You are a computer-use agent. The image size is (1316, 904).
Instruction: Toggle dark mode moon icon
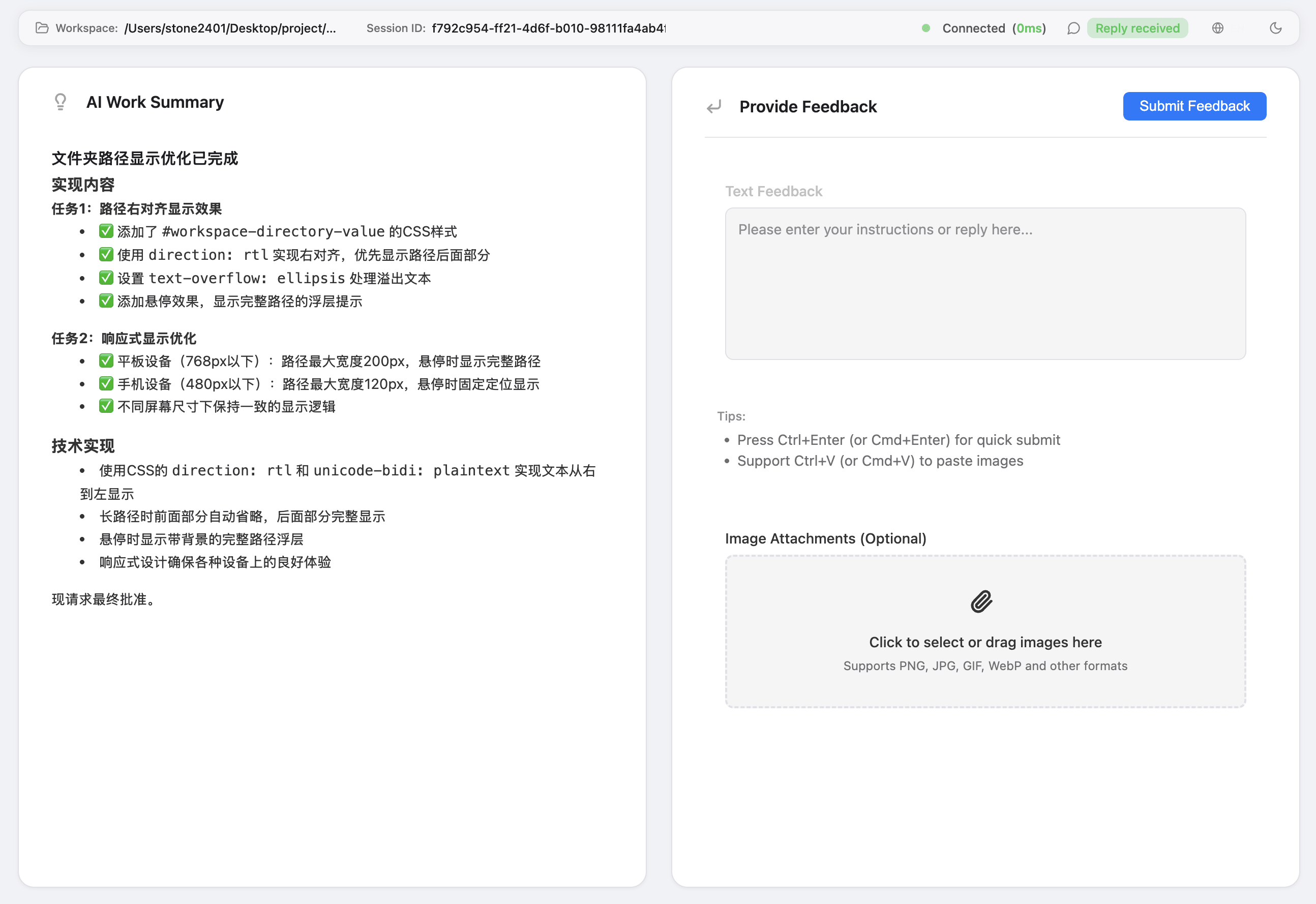coord(1275,28)
